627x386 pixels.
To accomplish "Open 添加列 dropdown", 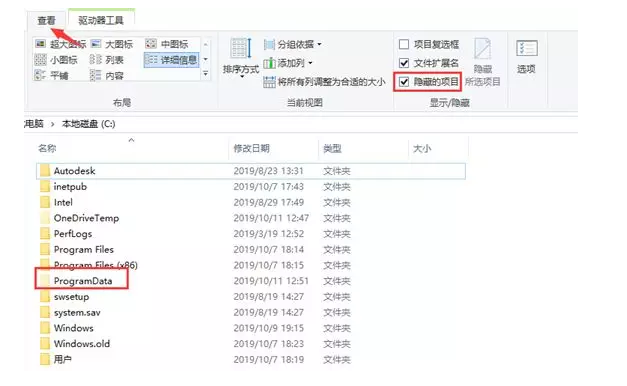I will click(x=288, y=63).
